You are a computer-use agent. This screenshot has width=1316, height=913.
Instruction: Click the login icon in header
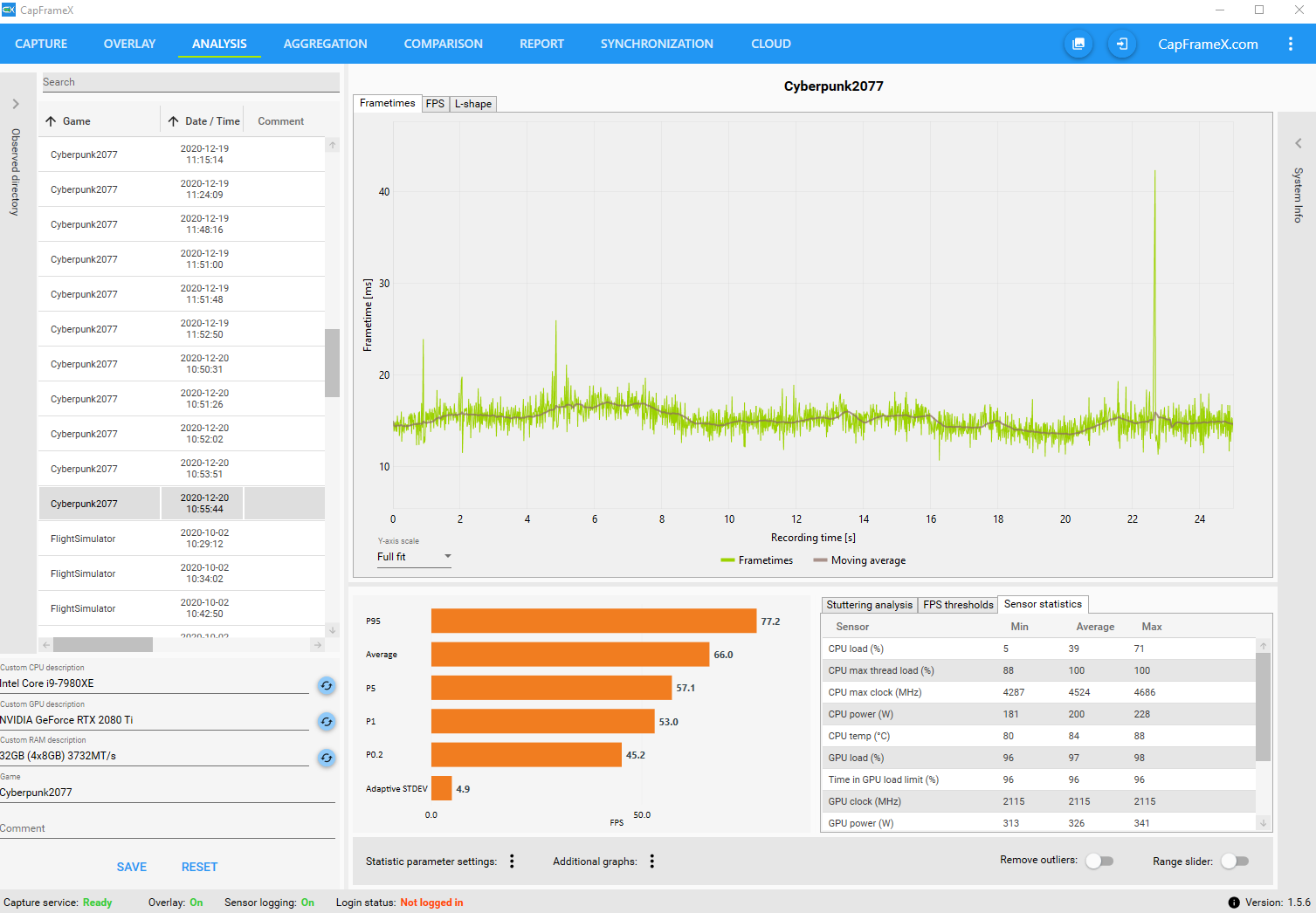pos(1122,44)
